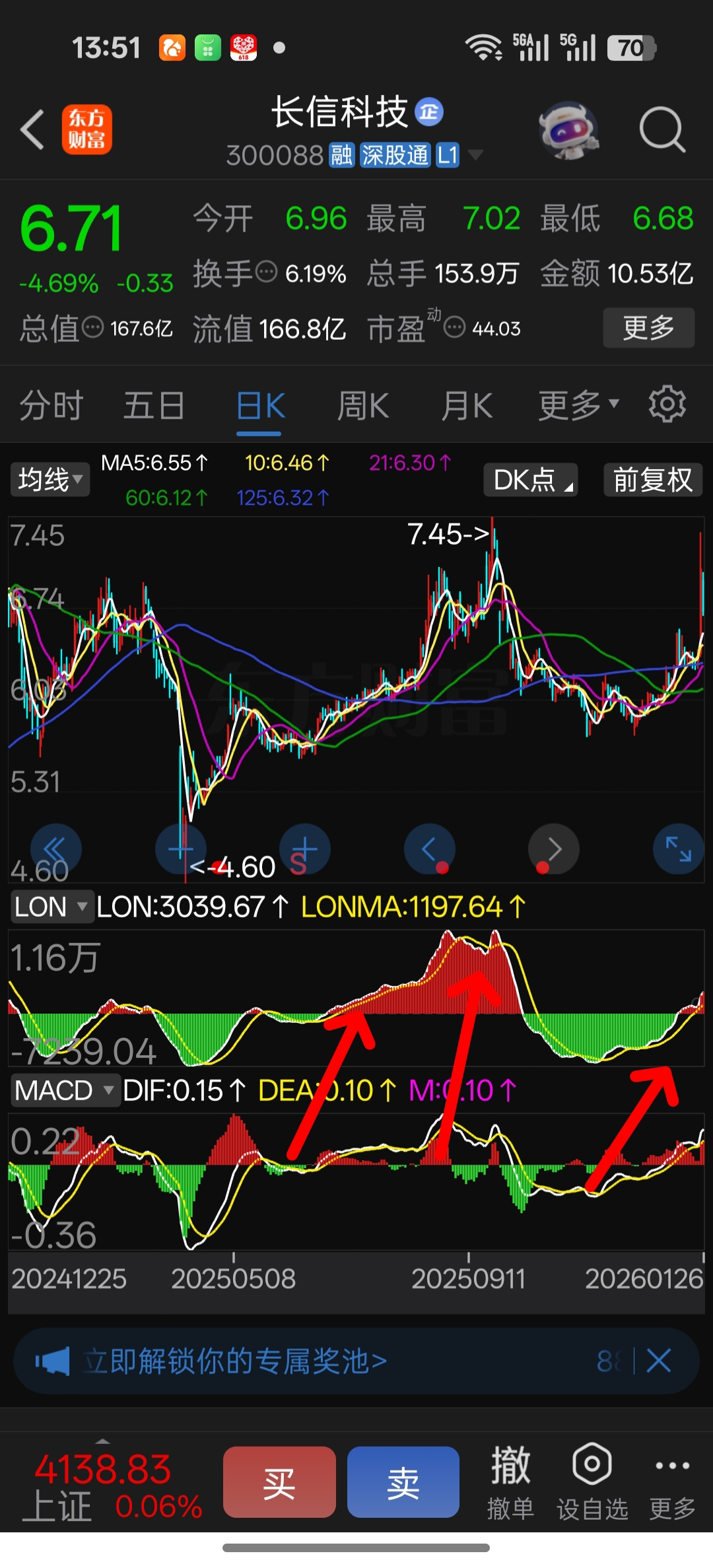Tap the red 买 buy button

coord(279,1482)
